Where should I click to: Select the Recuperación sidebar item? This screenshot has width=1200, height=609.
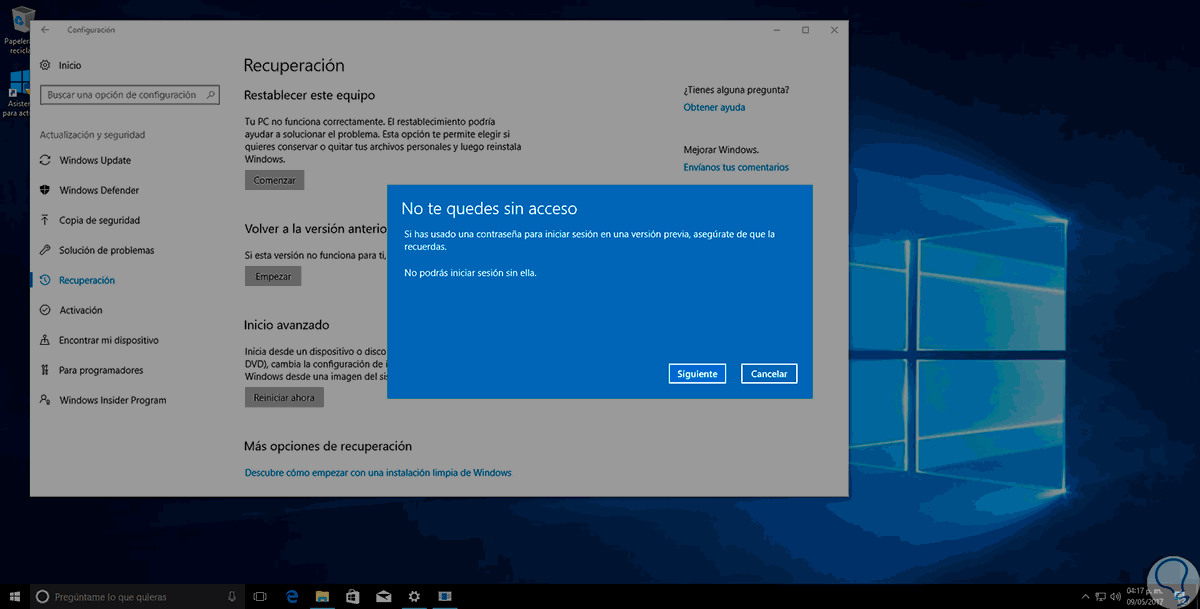(86, 280)
